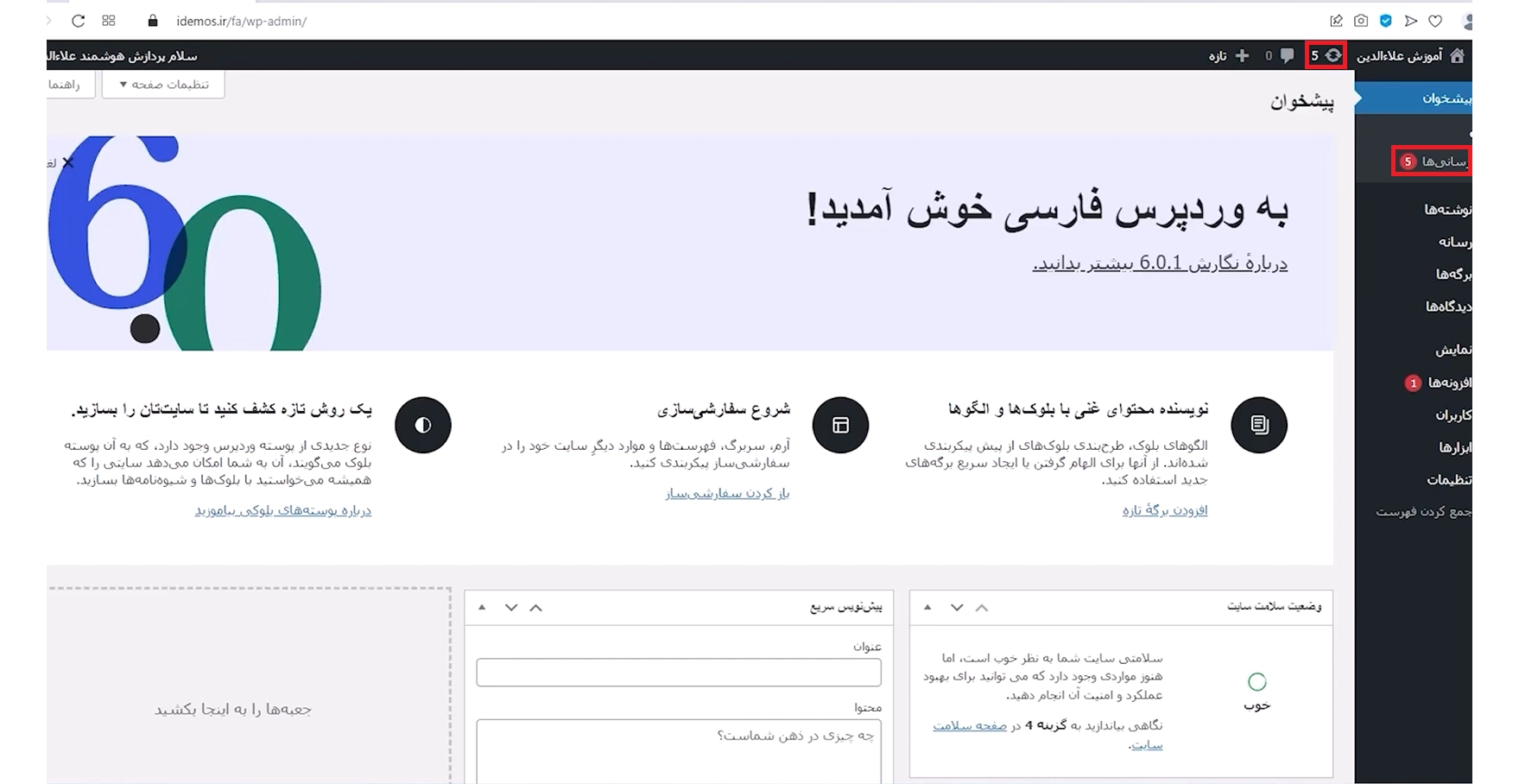1519x784 pixels.
Task: Click باز کردن سفارشی‌ساز link
Action: pos(727,493)
